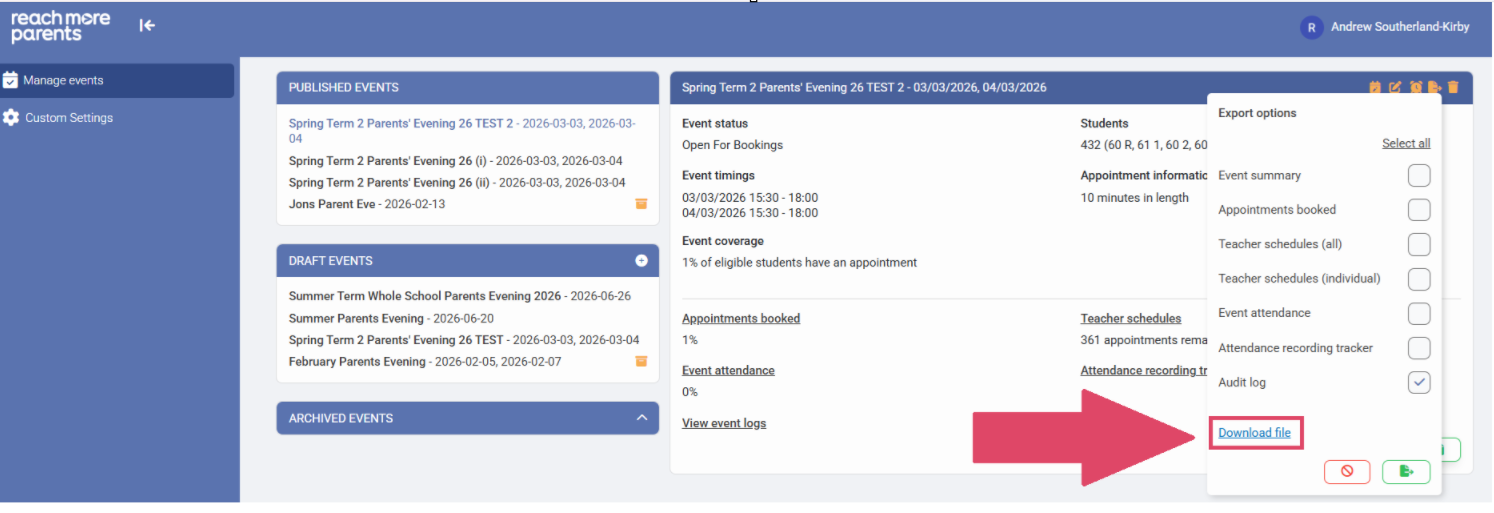
Task: Open Manage events in the sidebar
Action: coord(63,81)
